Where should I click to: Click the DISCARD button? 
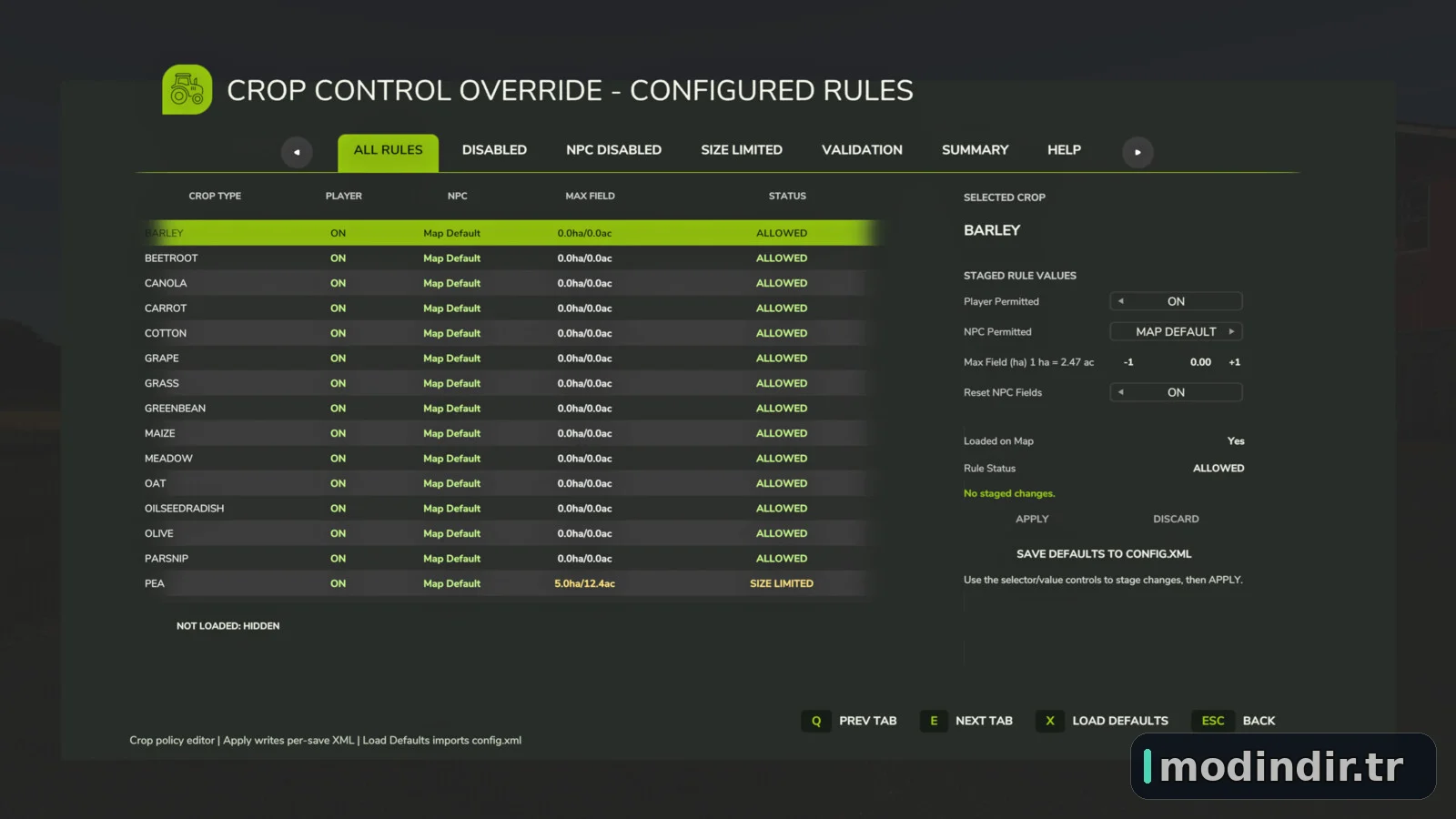click(x=1176, y=519)
